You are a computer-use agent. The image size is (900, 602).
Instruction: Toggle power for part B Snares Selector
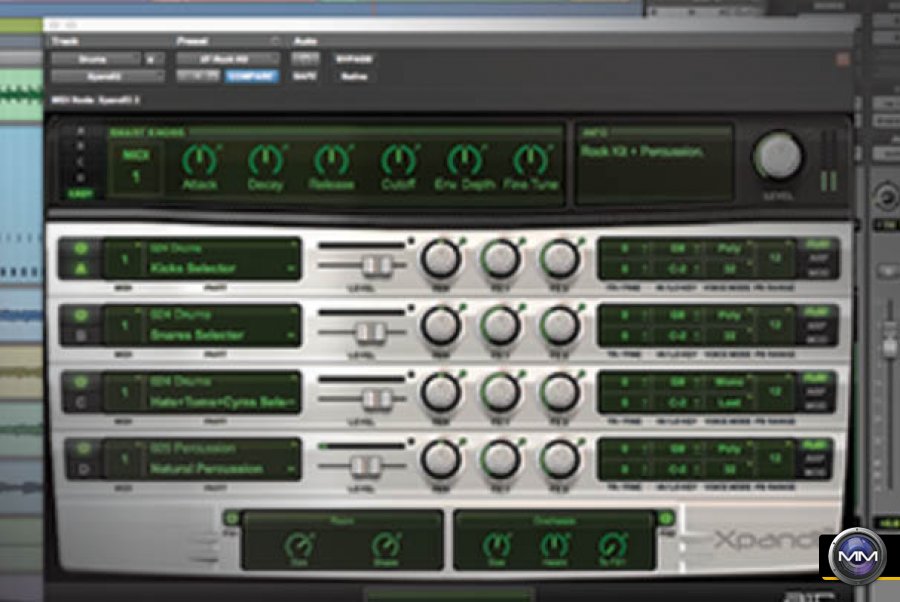(81, 315)
